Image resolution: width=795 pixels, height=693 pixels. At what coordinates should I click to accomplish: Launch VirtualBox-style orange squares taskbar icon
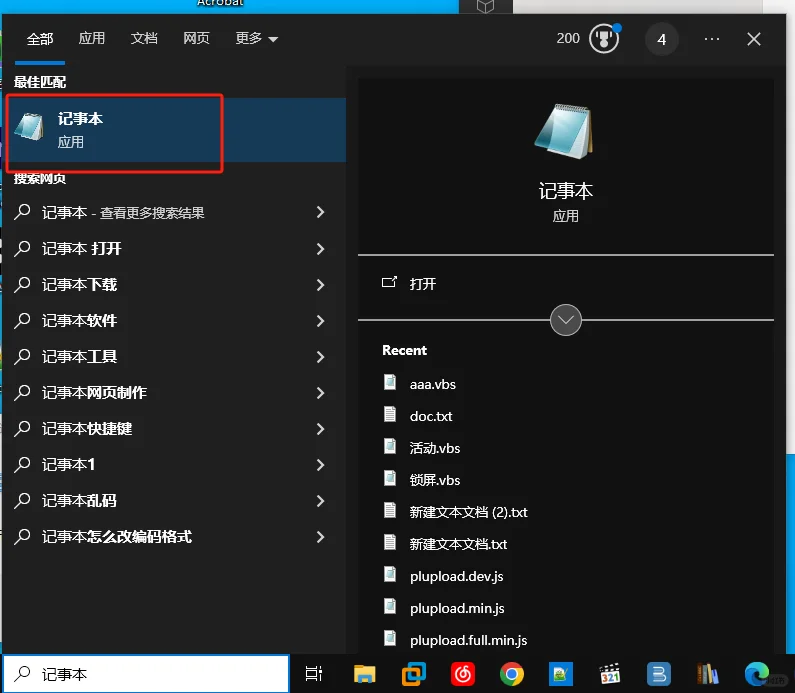(x=414, y=674)
